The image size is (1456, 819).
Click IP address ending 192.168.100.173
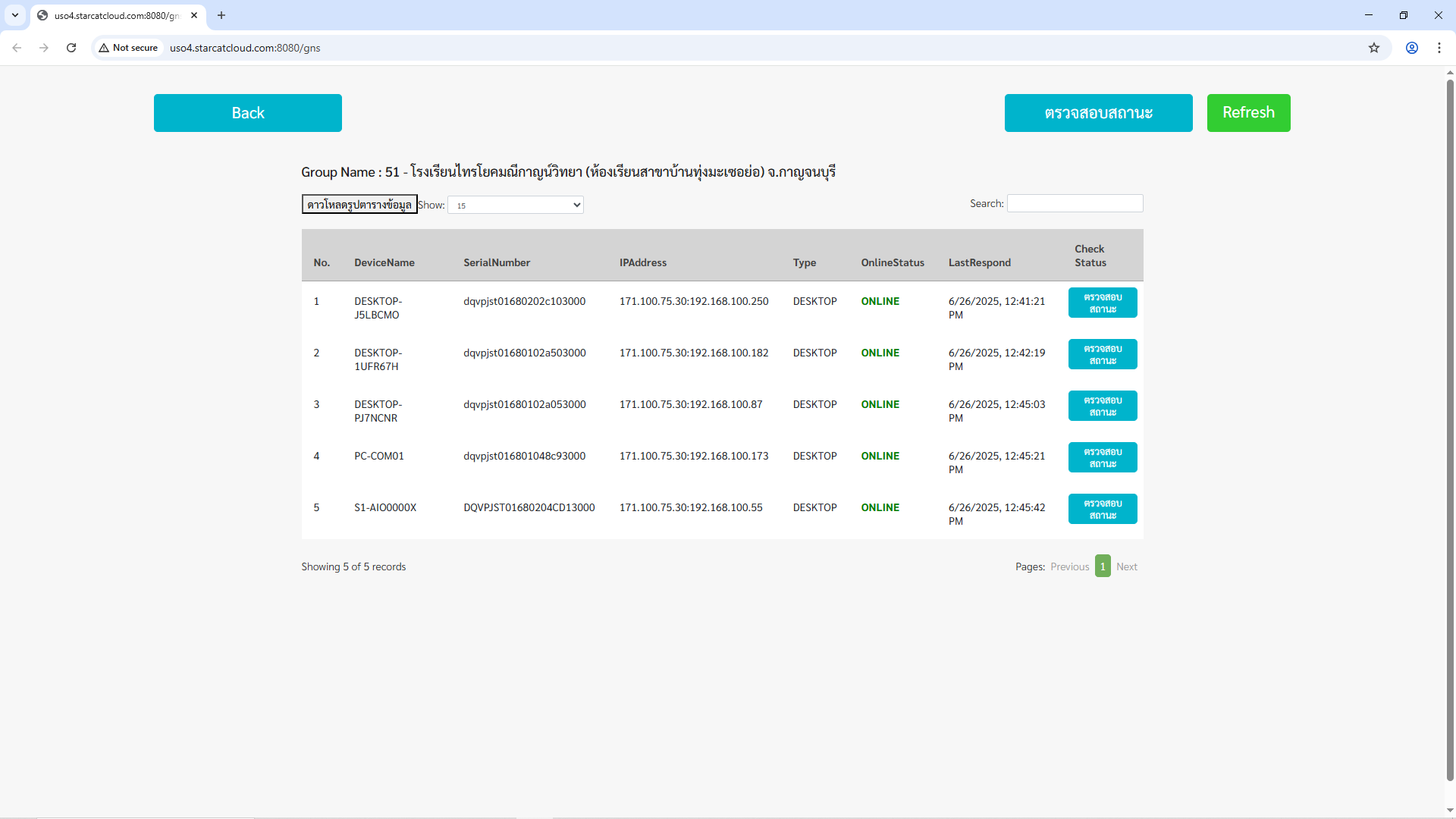pyautogui.click(x=694, y=456)
